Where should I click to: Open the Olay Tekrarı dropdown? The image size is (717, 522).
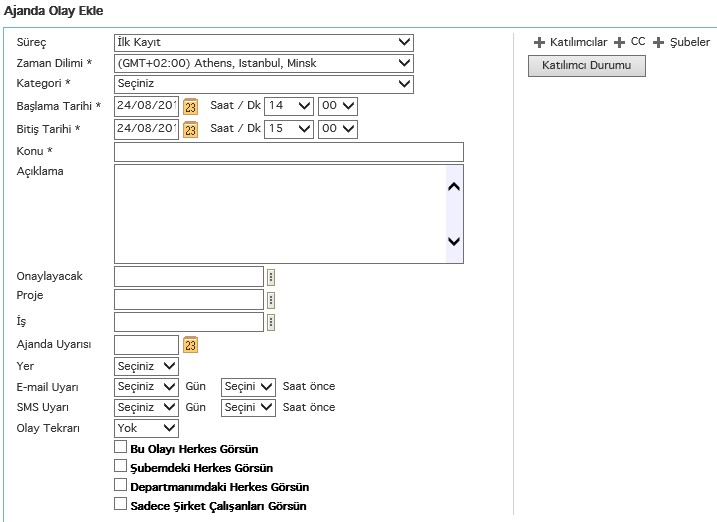pyautogui.click(x=146, y=428)
